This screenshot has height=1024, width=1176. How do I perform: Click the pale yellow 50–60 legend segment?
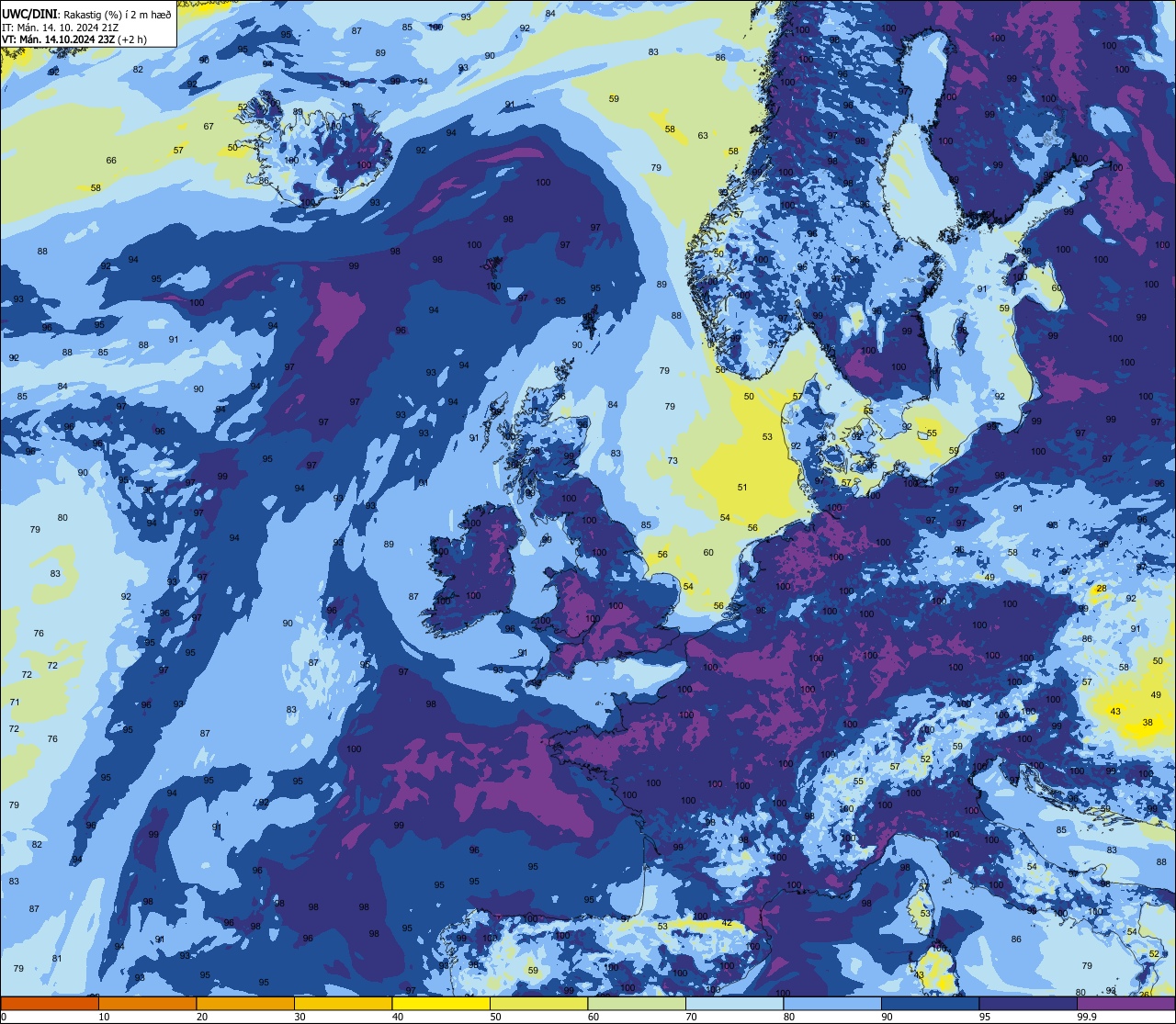pyautogui.click(x=538, y=1003)
